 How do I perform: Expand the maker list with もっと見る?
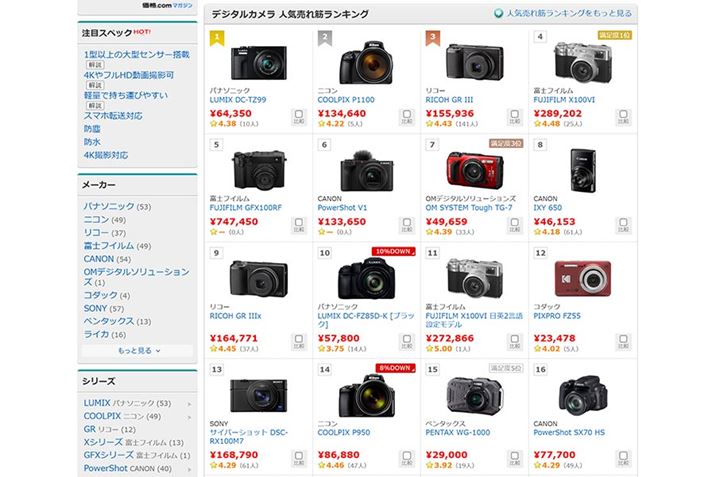[137, 351]
